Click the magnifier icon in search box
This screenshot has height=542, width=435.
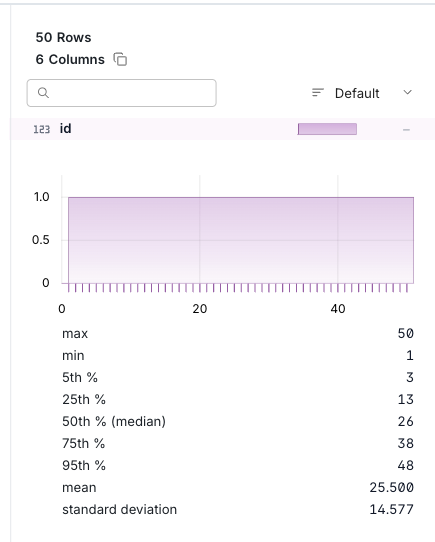click(43, 93)
